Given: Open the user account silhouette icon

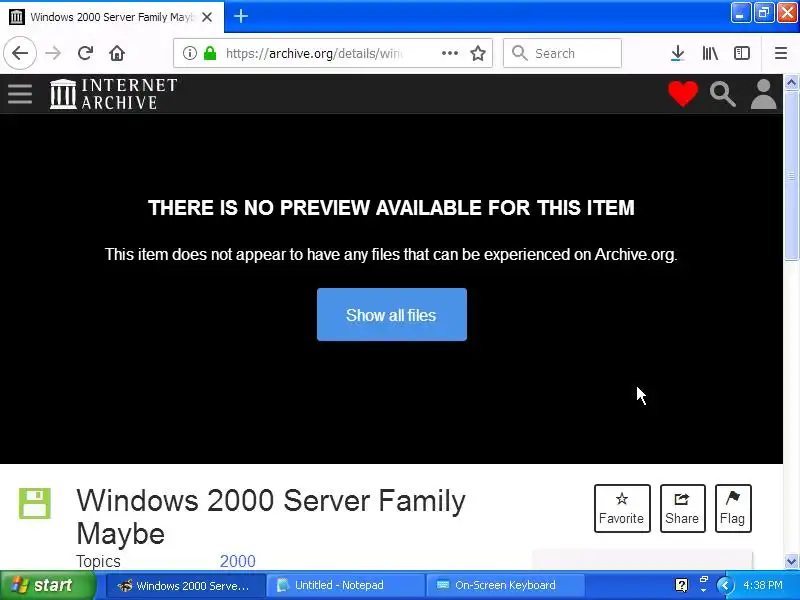Looking at the screenshot, I should coord(763,94).
